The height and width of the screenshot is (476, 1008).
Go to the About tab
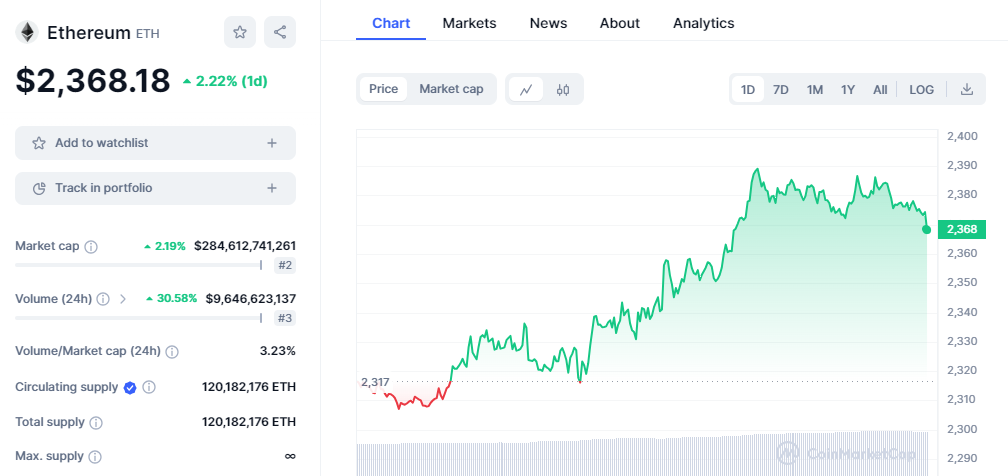point(620,24)
